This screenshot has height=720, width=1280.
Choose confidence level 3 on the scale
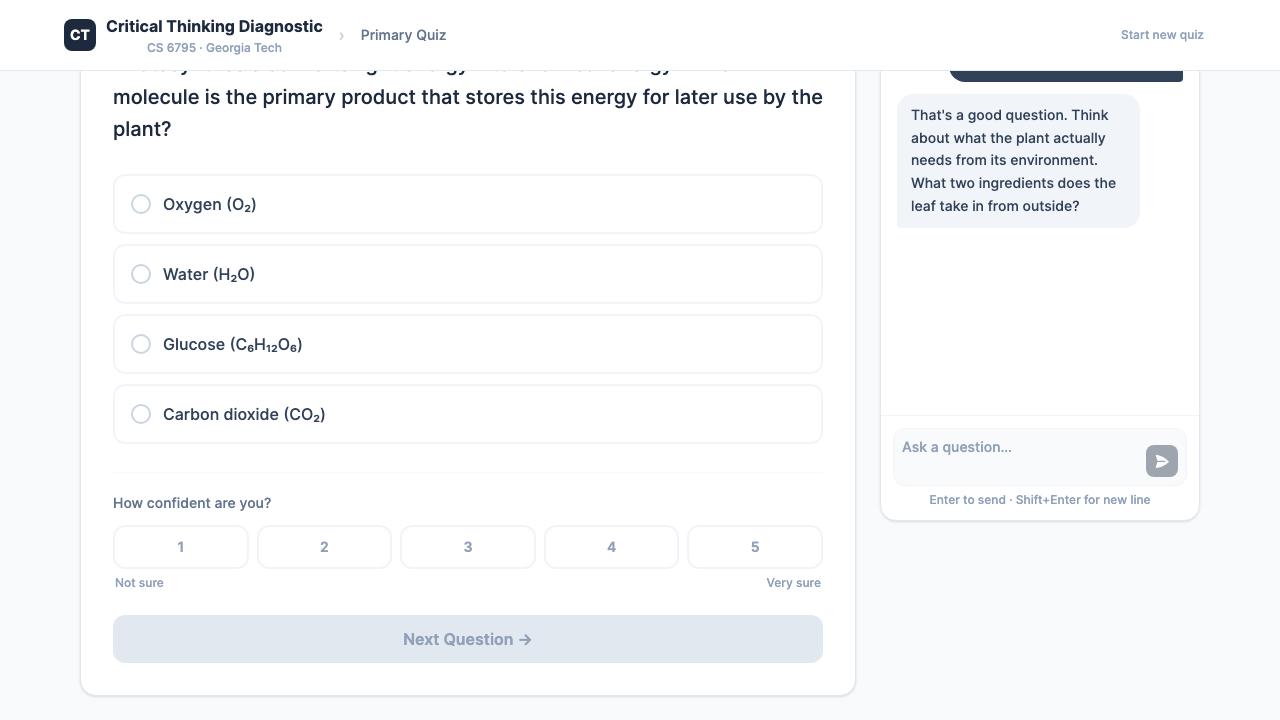[467, 547]
